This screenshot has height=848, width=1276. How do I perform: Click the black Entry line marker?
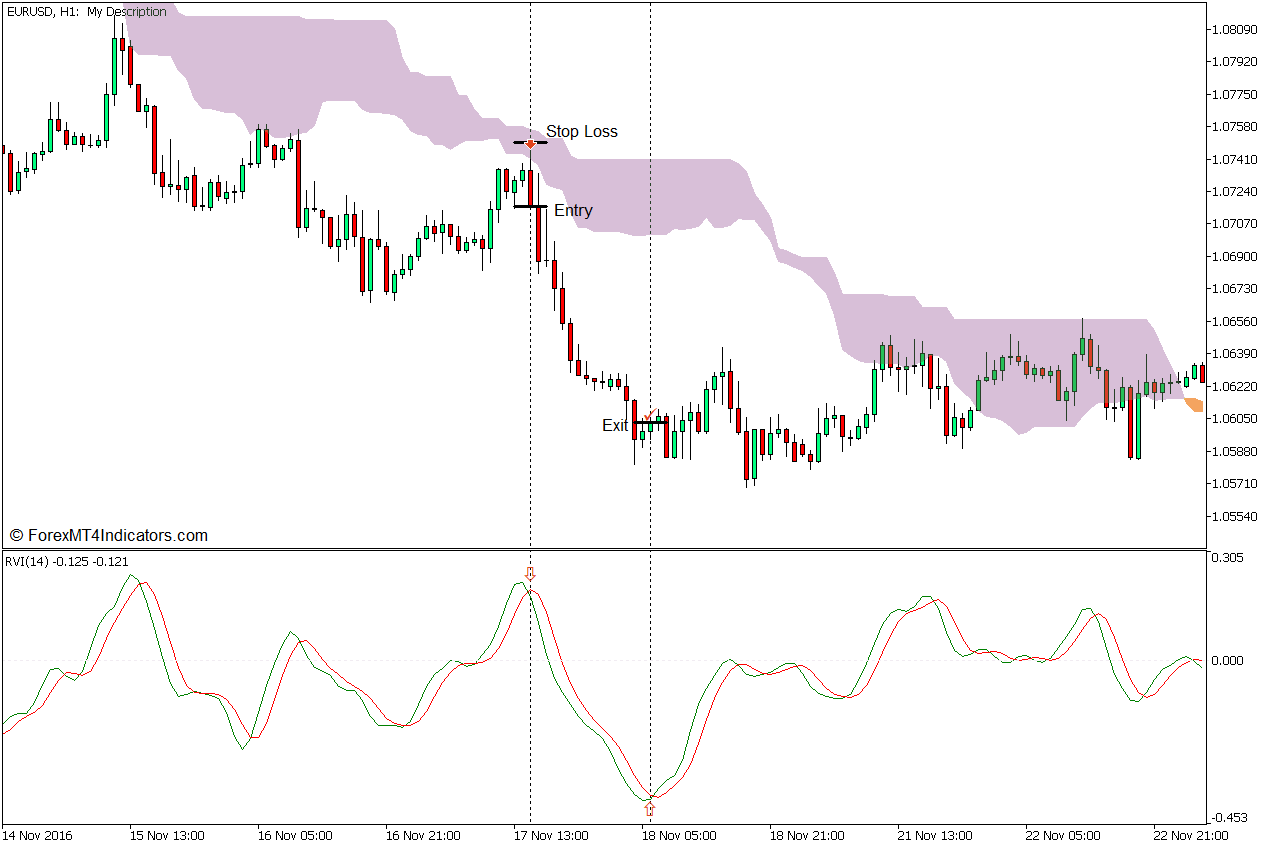pyautogui.click(x=530, y=206)
